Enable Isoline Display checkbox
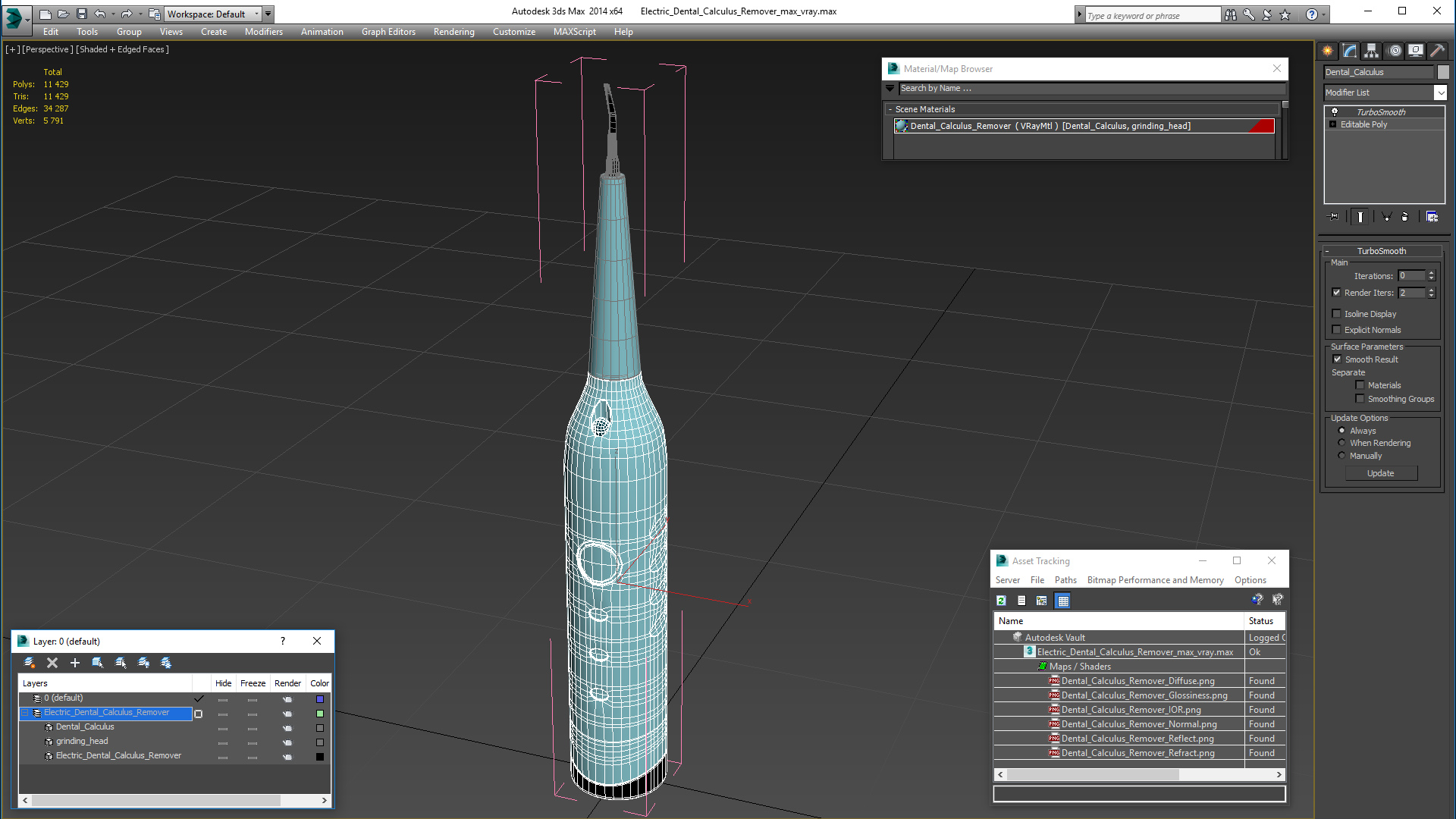 [1336, 314]
